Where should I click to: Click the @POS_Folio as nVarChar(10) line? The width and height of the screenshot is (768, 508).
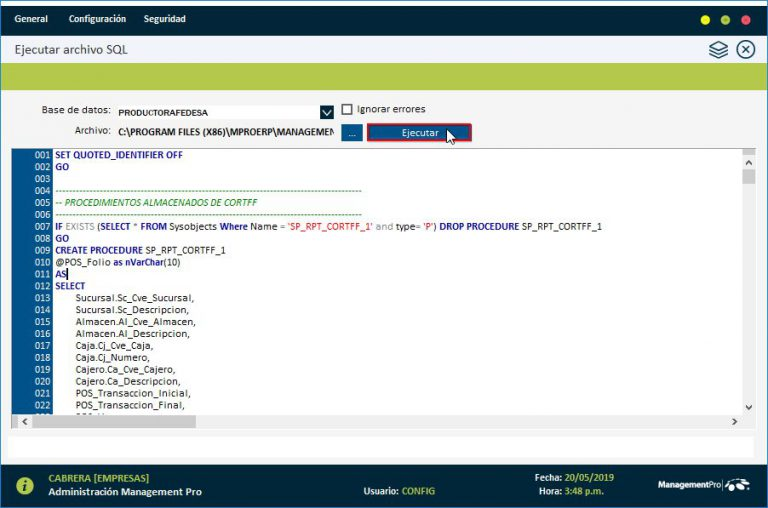[118, 262]
